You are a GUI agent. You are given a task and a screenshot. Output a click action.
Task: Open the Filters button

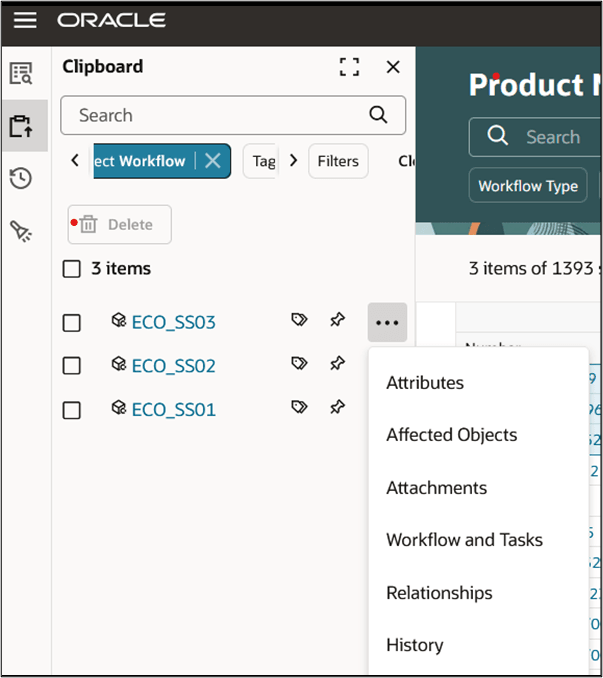338,161
